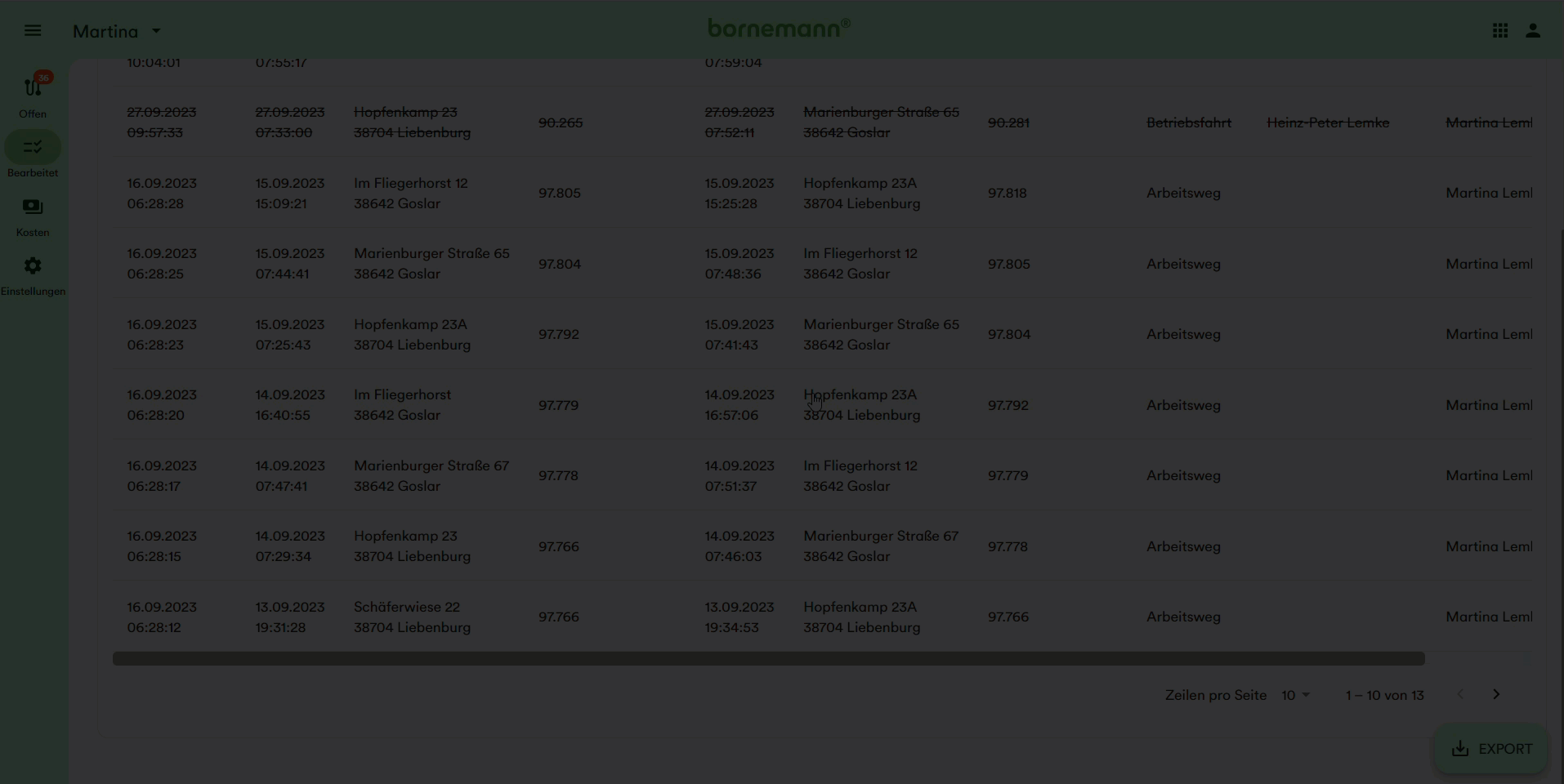1564x784 pixels.
Task: Click the horizontal table scrollbar
Action: (x=768, y=659)
